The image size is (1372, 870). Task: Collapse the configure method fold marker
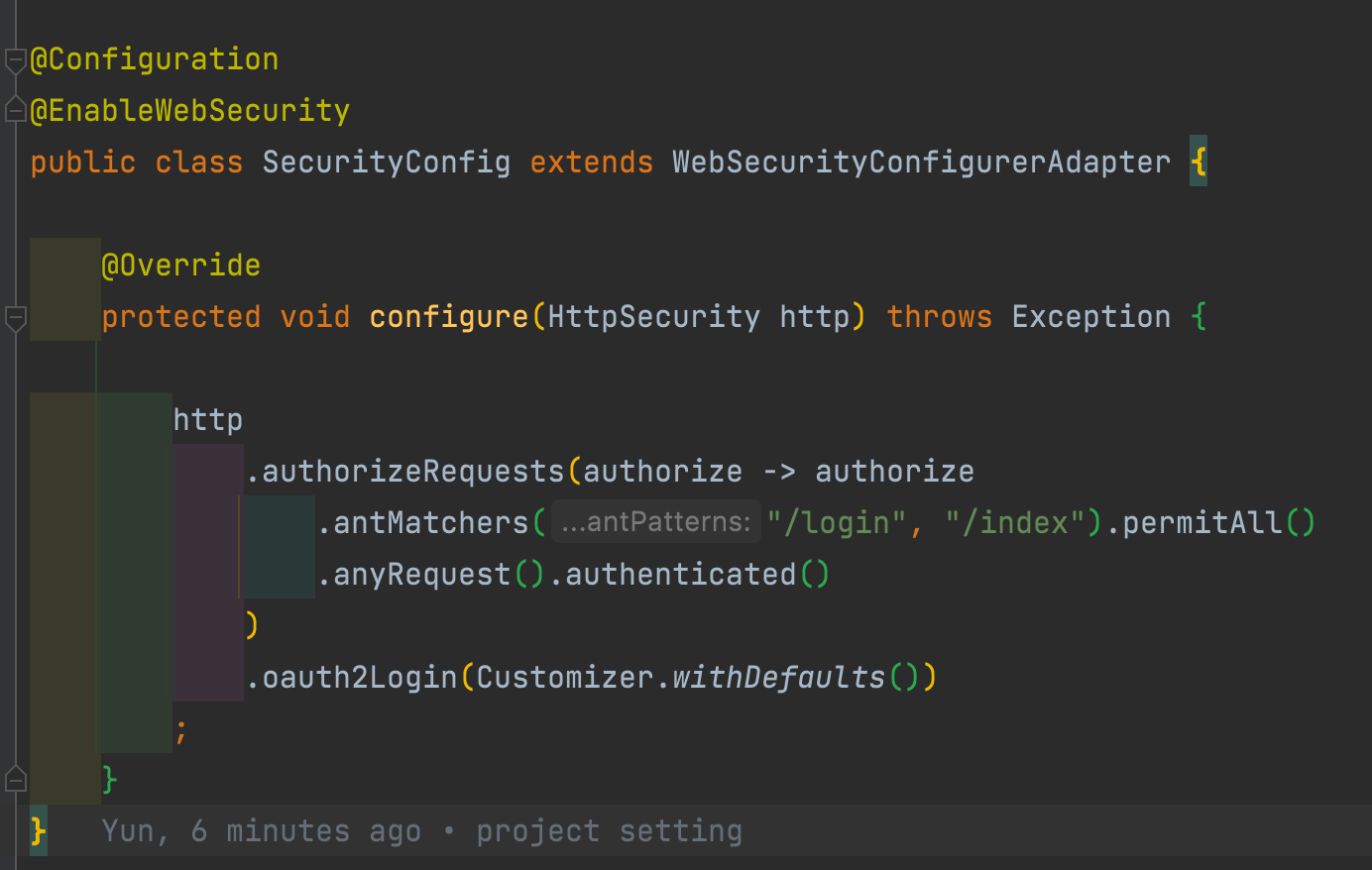click(15, 318)
